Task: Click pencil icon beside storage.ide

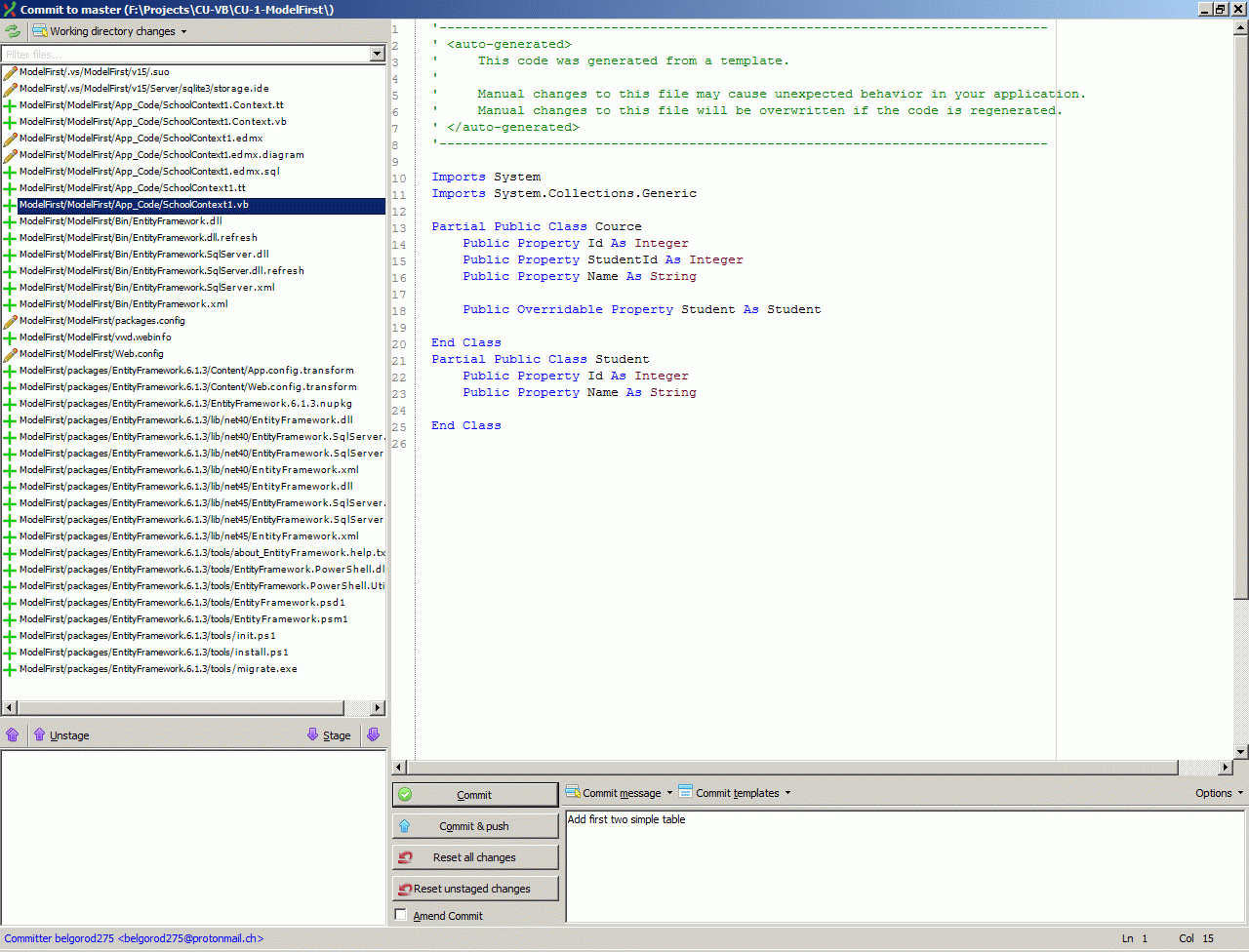Action: coord(10,89)
